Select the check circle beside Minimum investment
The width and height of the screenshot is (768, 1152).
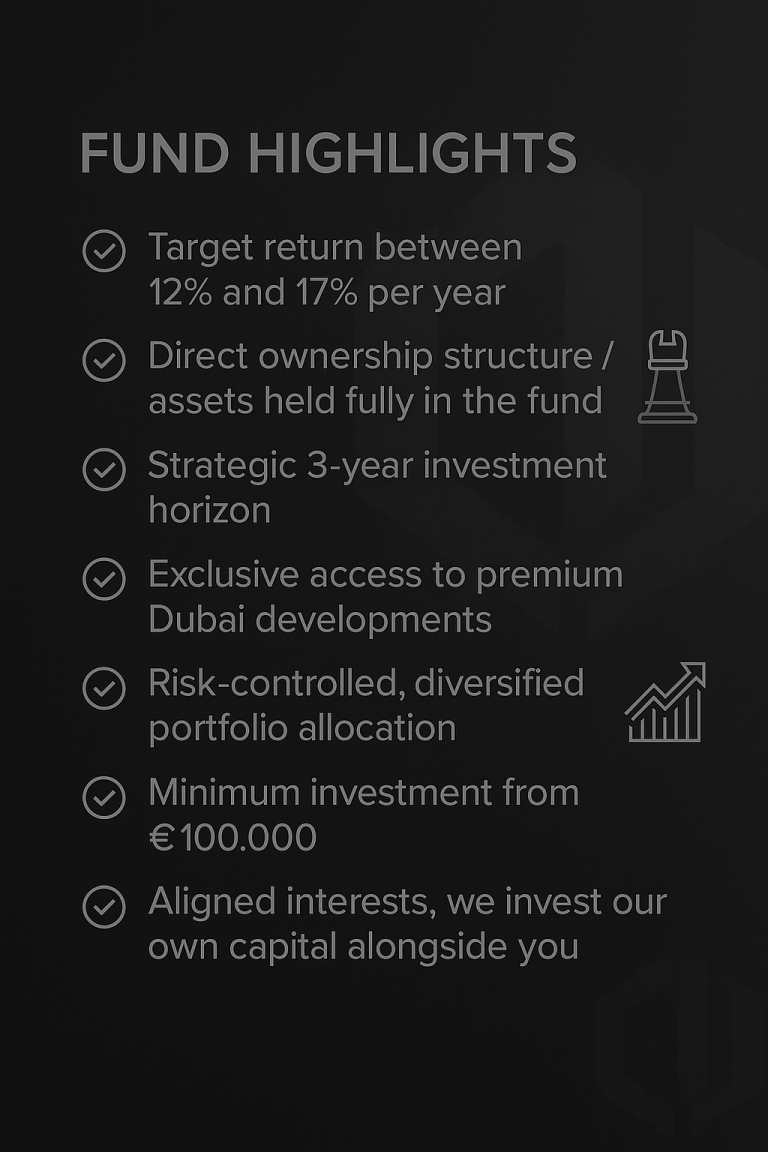point(104,797)
